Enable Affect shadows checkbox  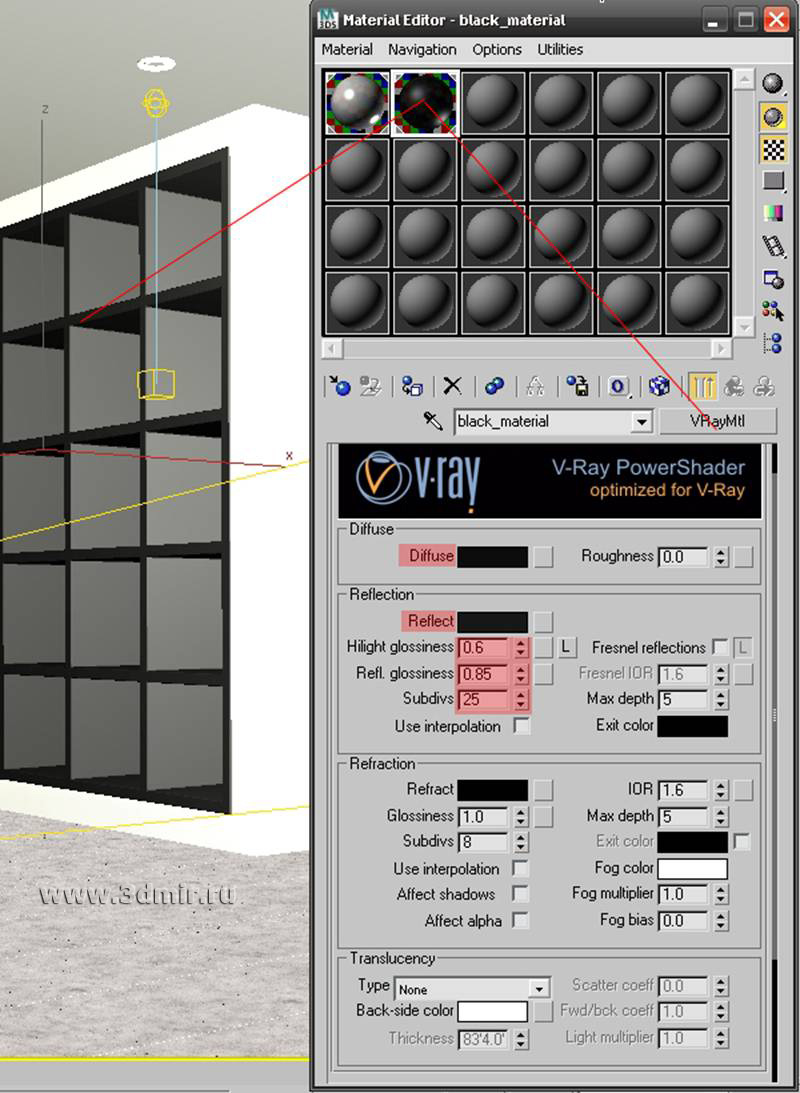click(521, 894)
